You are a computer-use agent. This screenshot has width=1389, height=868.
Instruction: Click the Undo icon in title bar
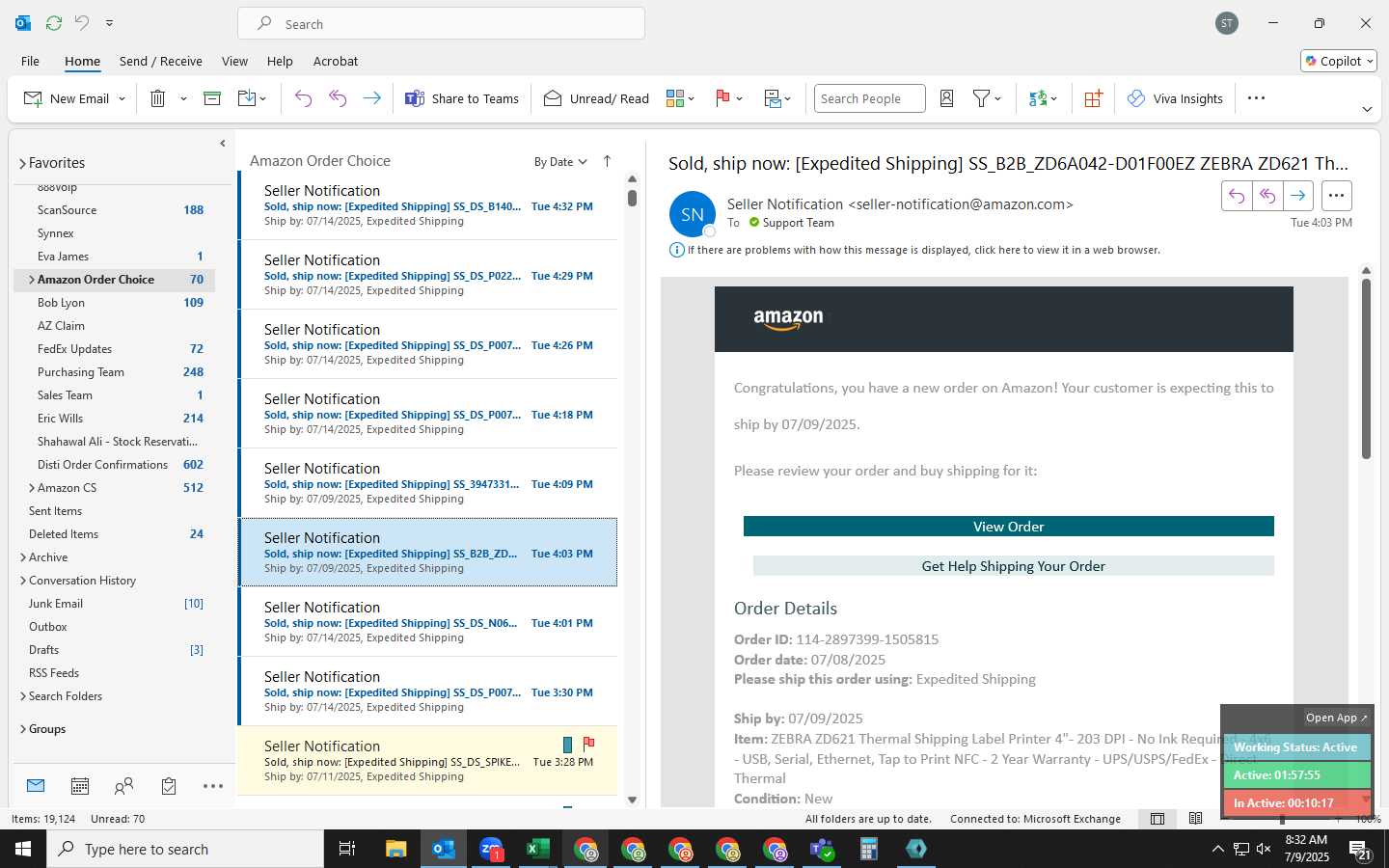(x=82, y=23)
